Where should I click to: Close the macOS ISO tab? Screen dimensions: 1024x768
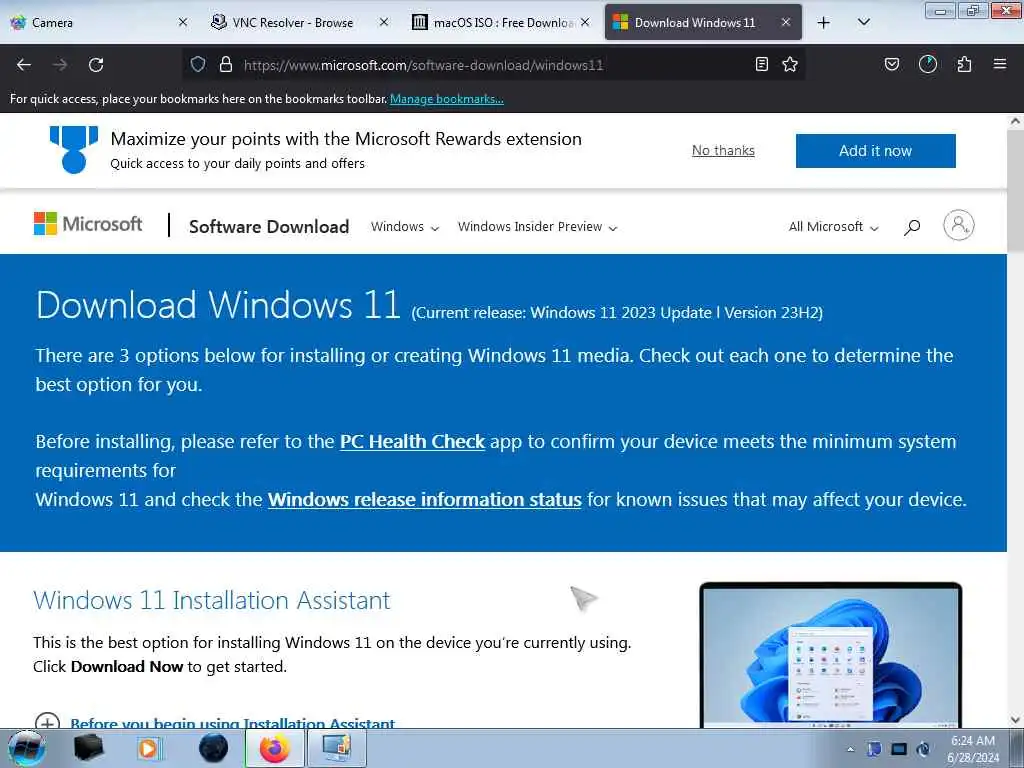click(585, 22)
